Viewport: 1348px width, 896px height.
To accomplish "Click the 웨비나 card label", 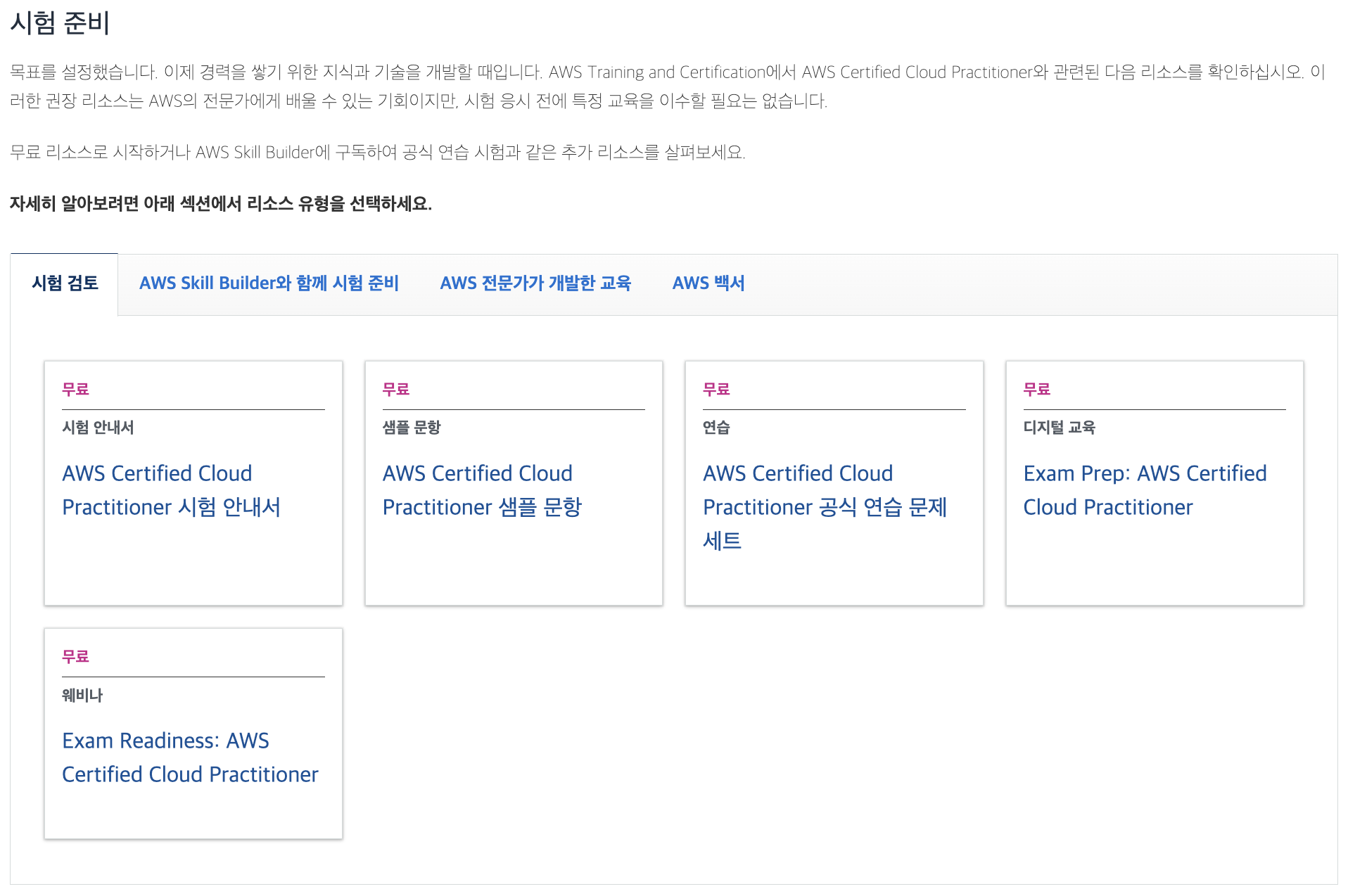I will (82, 696).
